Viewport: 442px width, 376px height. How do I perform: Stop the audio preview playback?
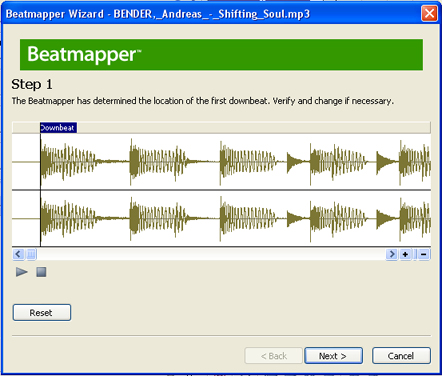(41, 272)
